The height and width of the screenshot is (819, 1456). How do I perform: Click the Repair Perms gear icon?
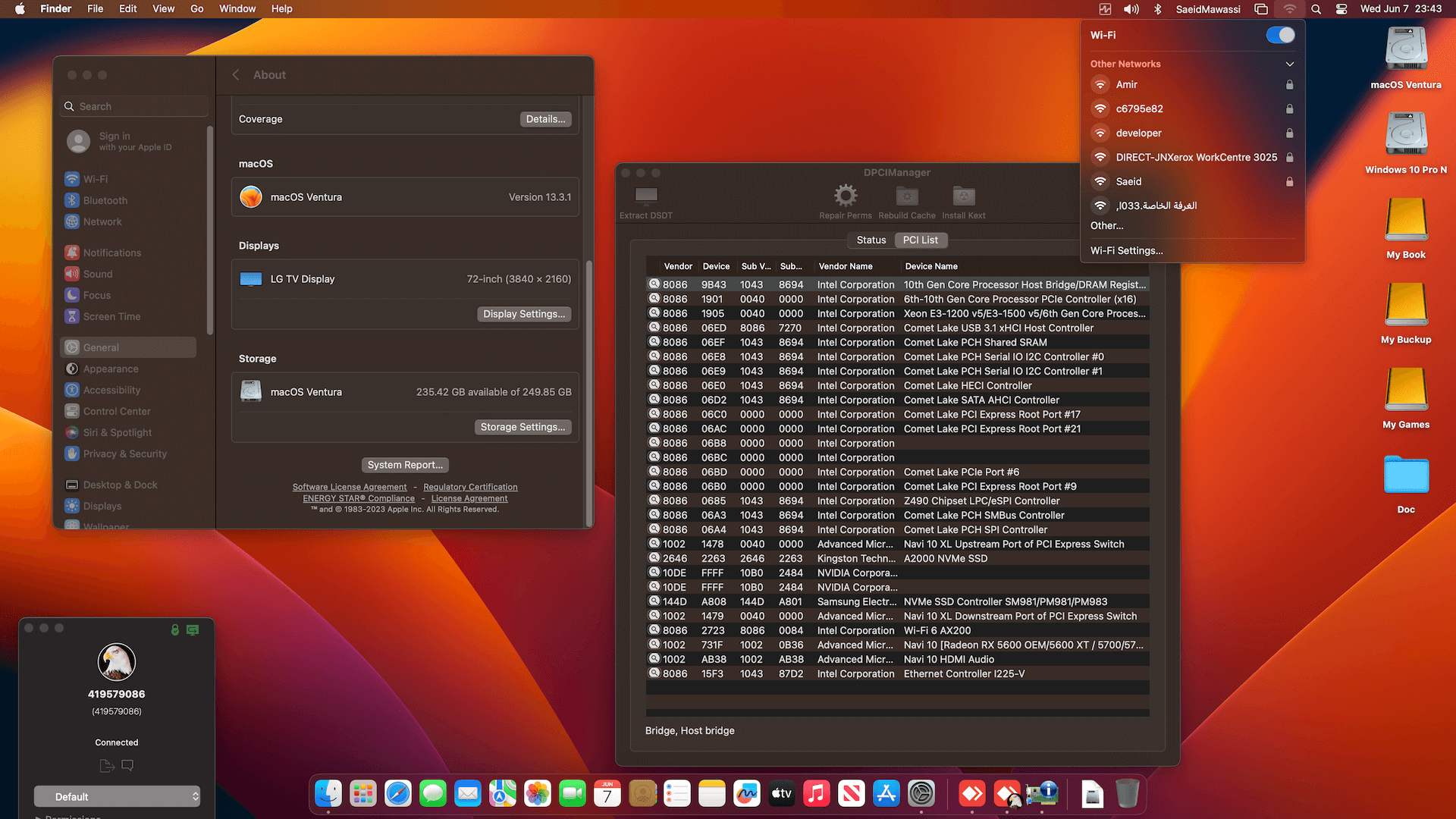[846, 196]
